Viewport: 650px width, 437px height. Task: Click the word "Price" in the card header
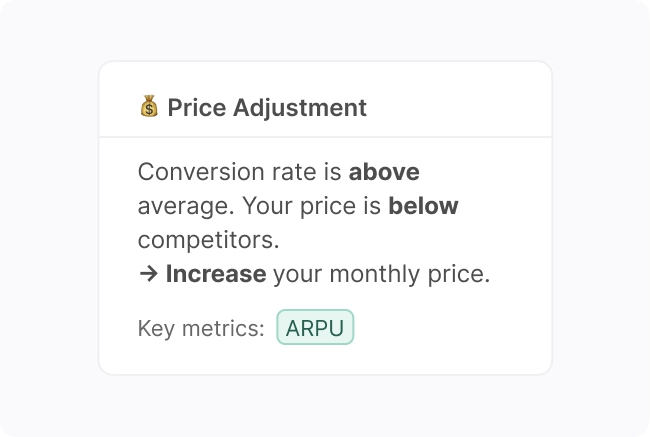(x=197, y=107)
